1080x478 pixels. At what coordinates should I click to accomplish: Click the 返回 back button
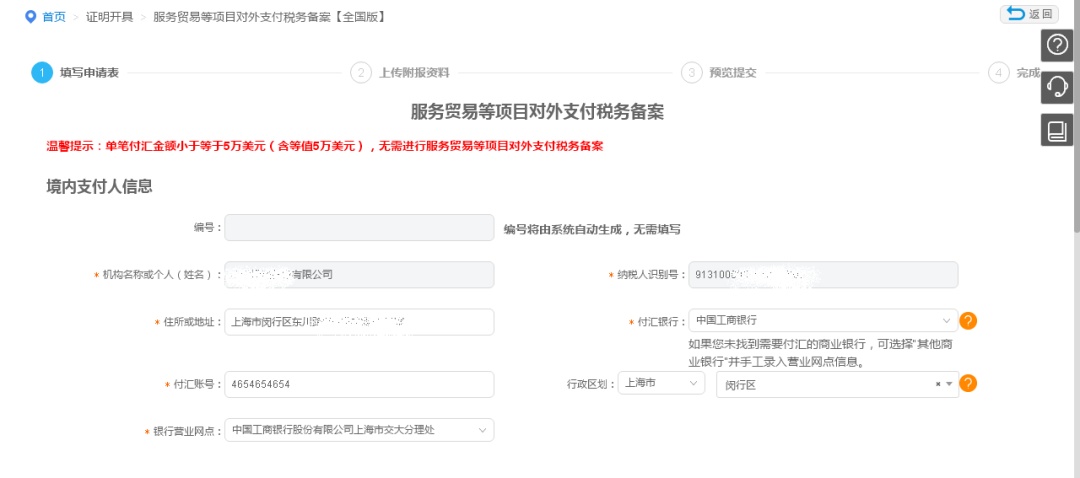1029,14
